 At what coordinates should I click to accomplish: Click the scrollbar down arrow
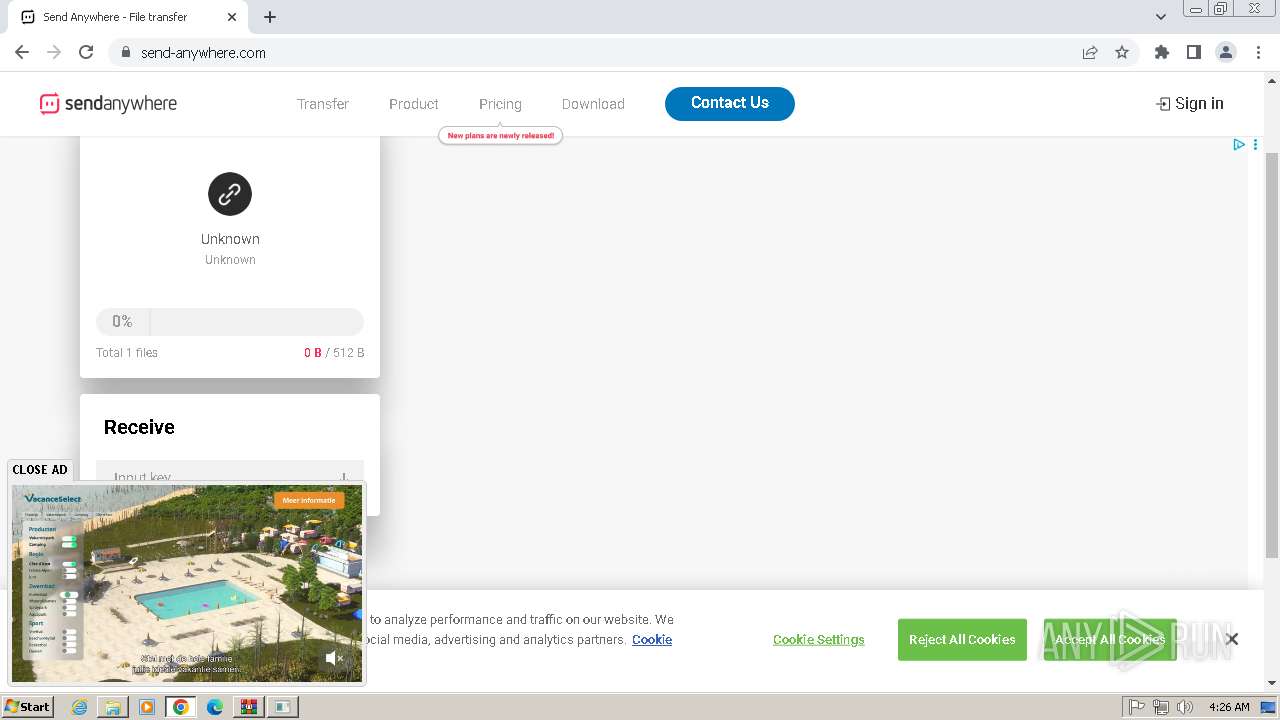click(1272, 683)
